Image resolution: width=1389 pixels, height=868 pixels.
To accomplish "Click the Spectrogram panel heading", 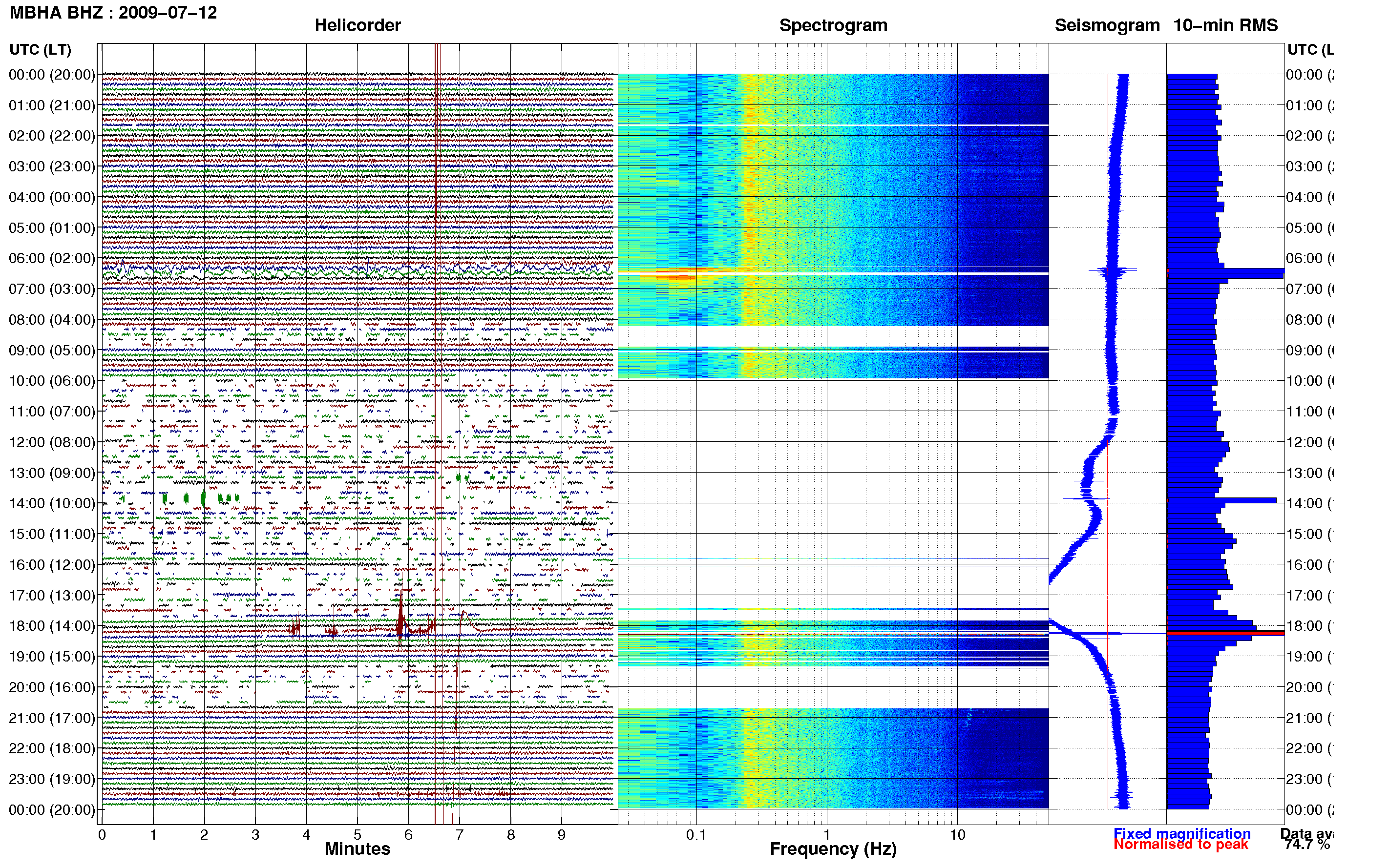I will click(x=833, y=25).
